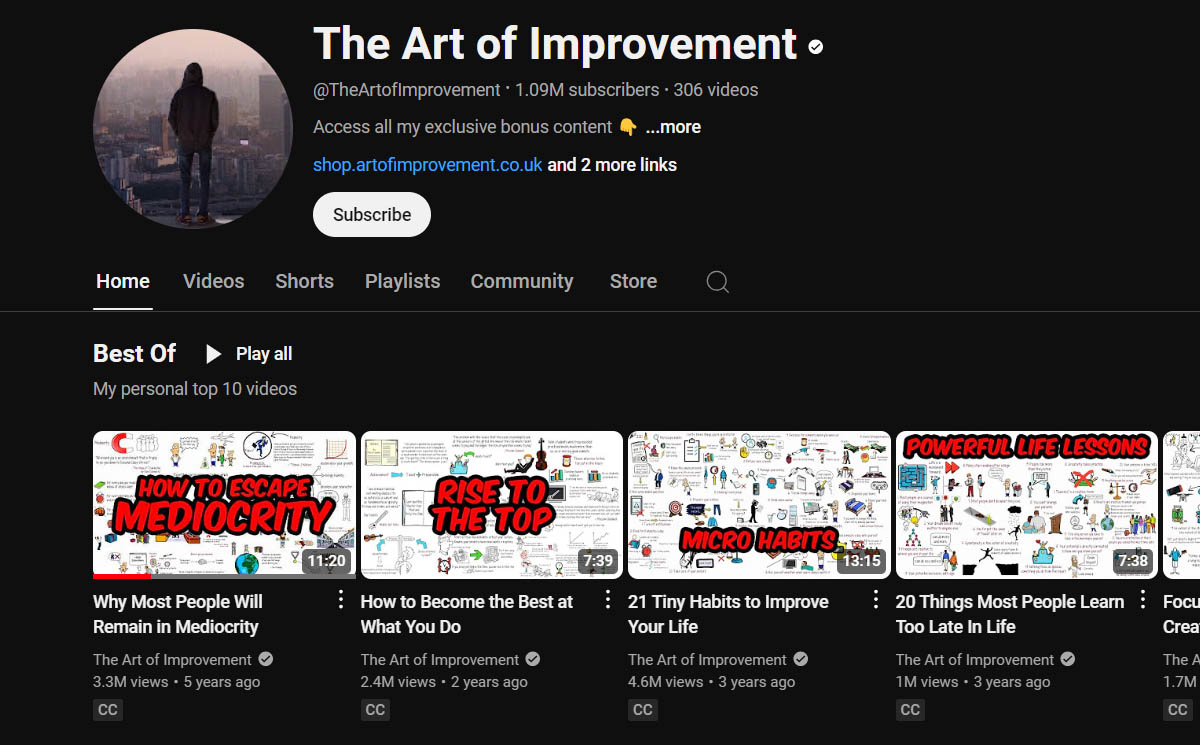
Task: Click the @TheArtofImprovement handle text
Action: tap(407, 90)
